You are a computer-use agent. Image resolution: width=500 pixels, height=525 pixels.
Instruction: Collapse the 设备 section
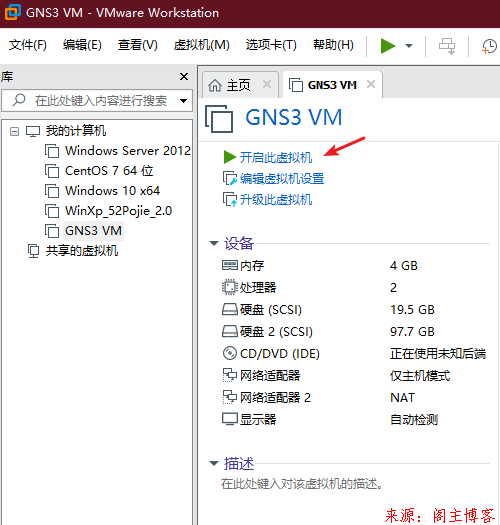(214, 243)
